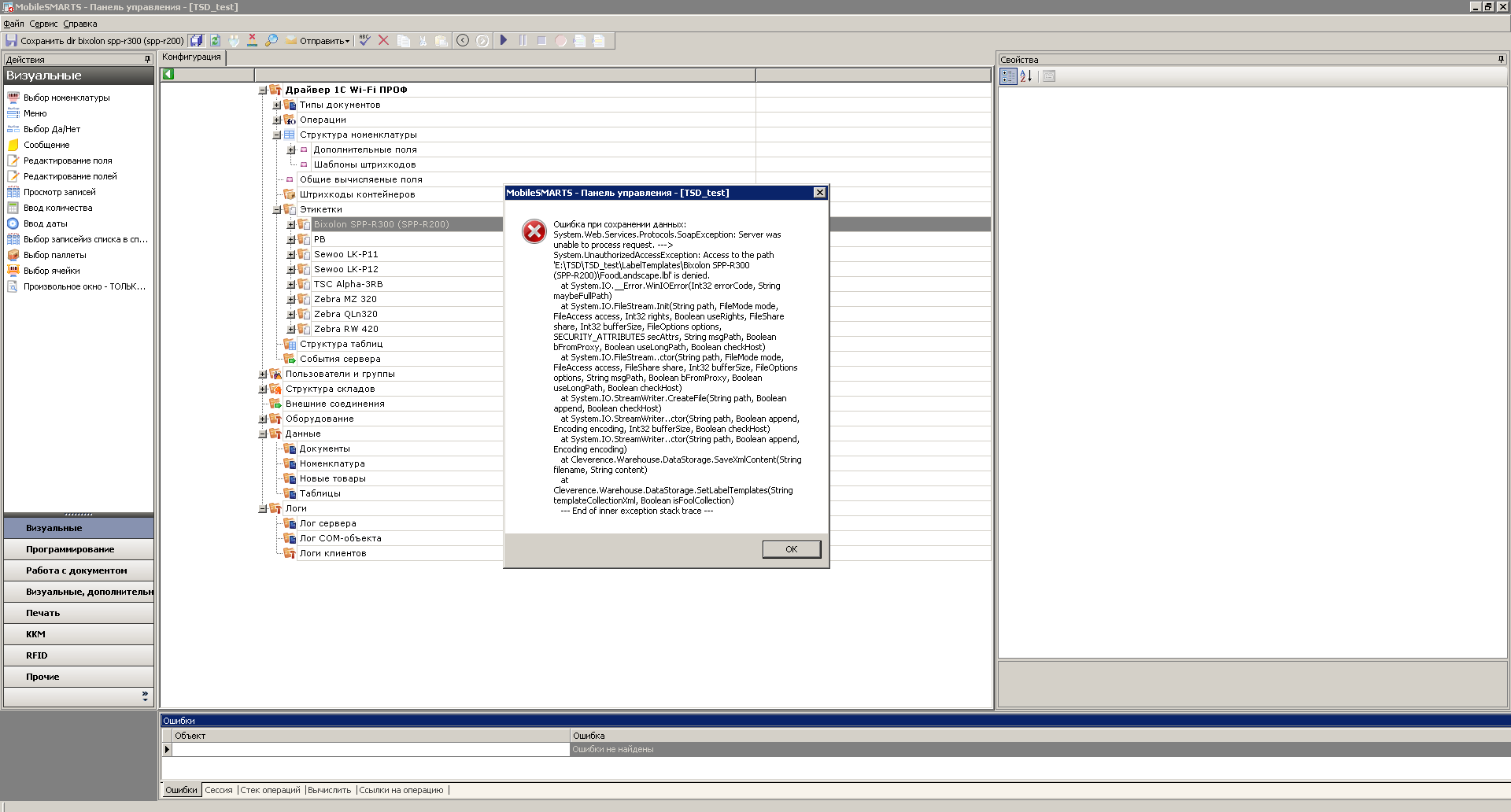The height and width of the screenshot is (812, 1511).
Task: Click the forward navigation circle arrow
Action: pyautogui.click(x=482, y=40)
